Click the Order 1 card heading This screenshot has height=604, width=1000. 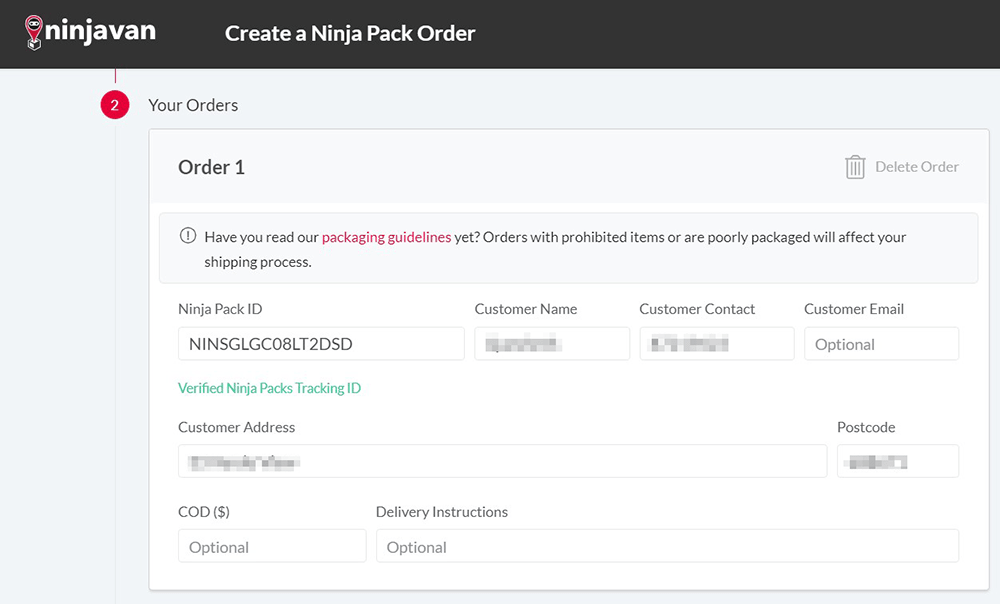tap(211, 167)
